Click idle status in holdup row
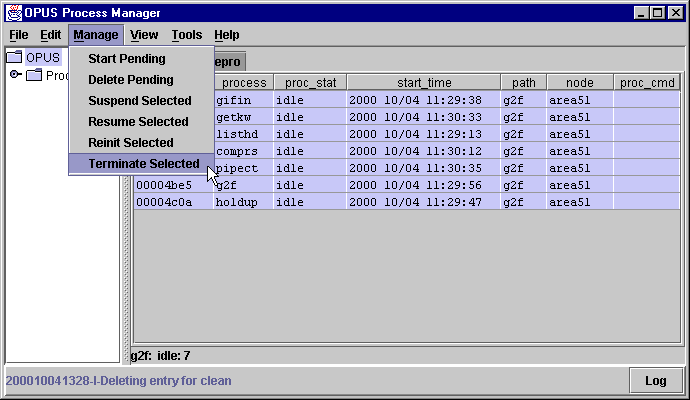Image resolution: width=690 pixels, height=400 pixels. tap(310, 202)
